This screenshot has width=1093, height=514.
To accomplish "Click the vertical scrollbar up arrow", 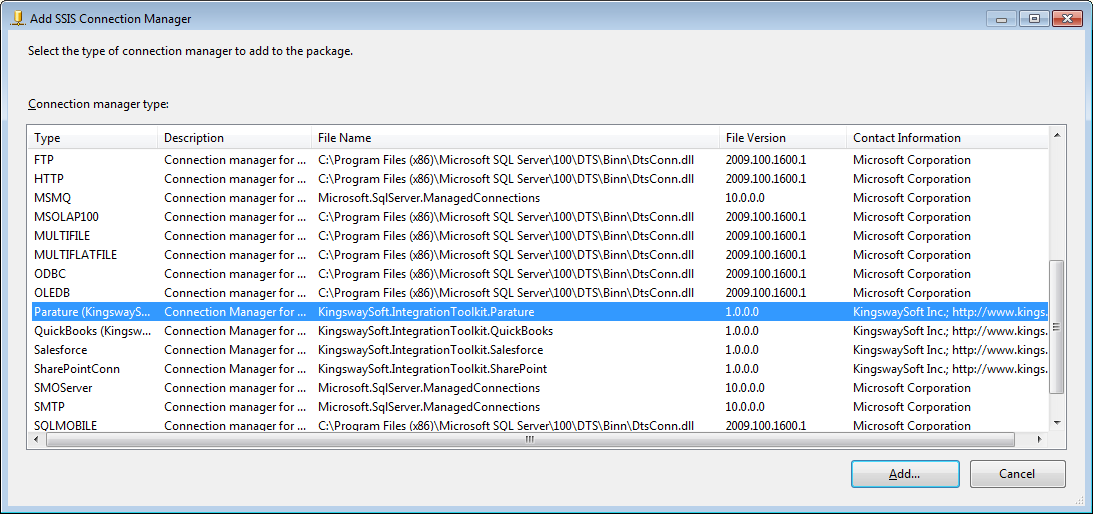I will [x=1057, y=134].
